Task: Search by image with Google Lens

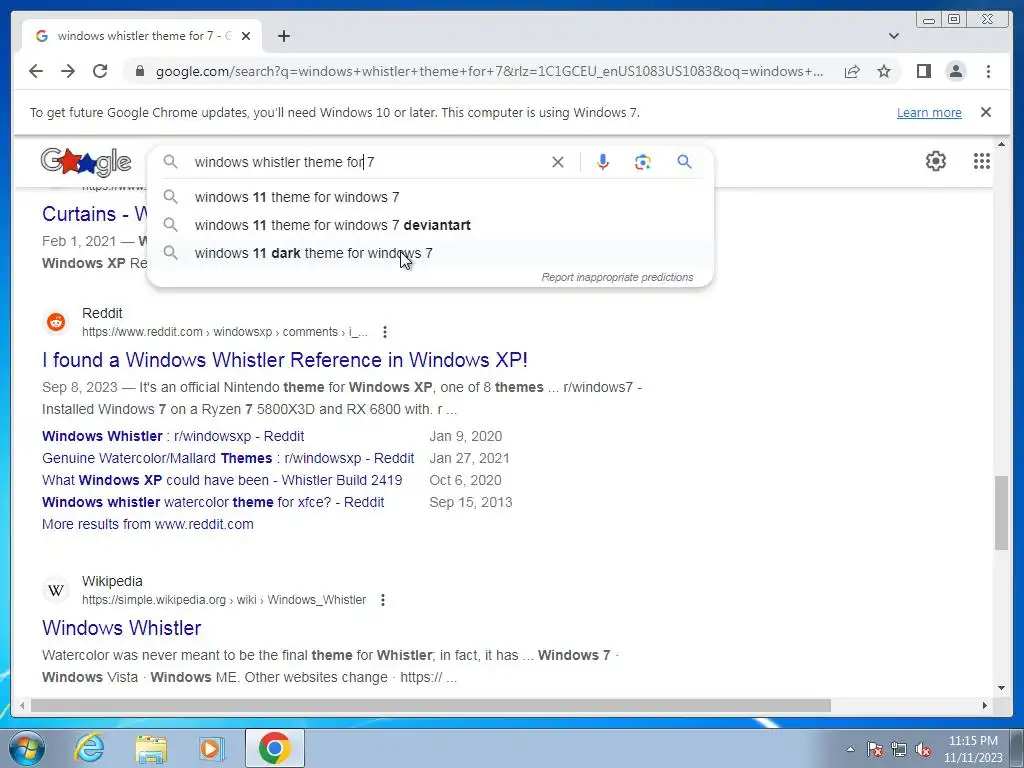Action: (x=643, y=162)
